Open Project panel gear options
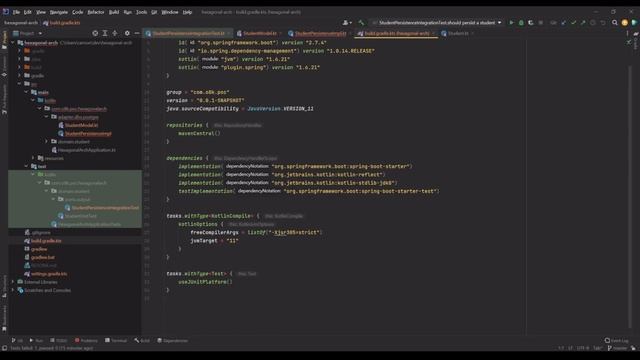 tap(127, 33)
